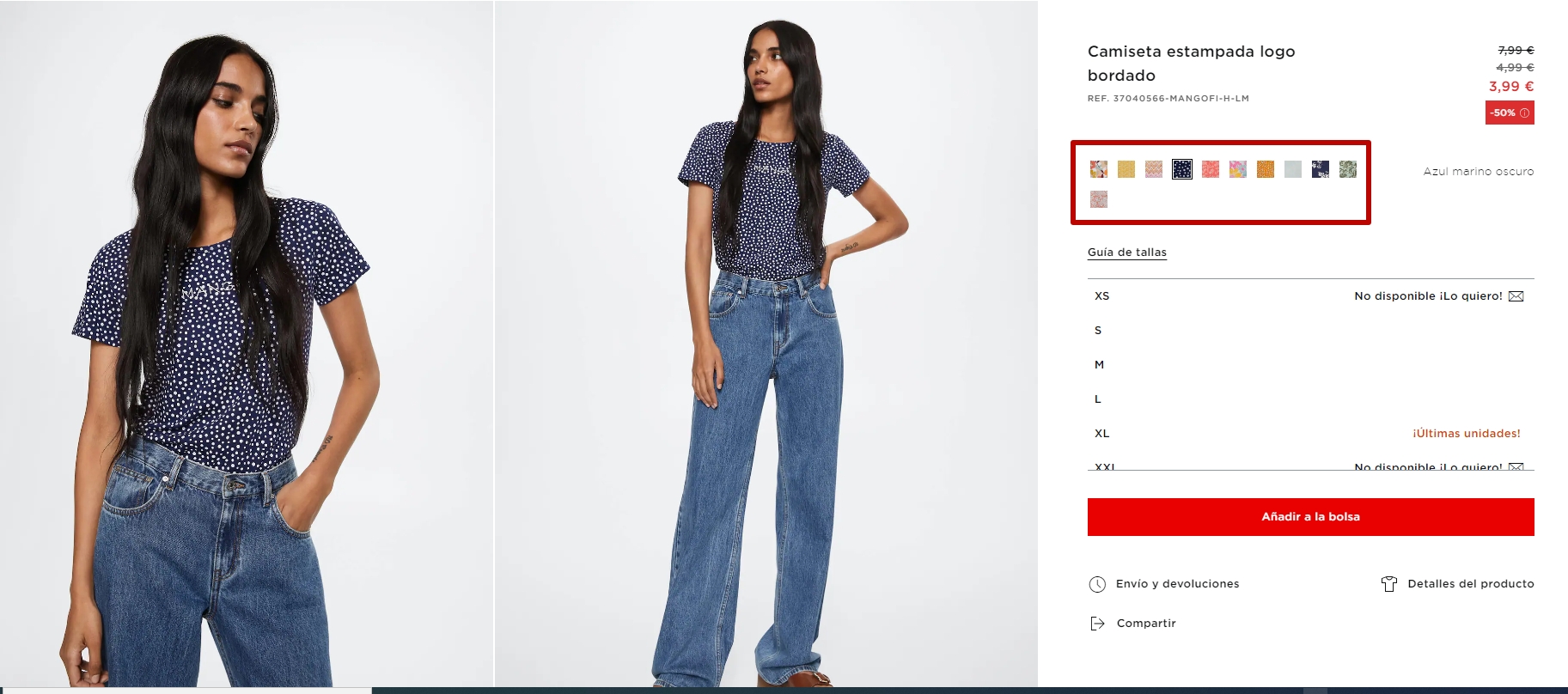Choose the orange dotted swatch

click(1266, 169)
